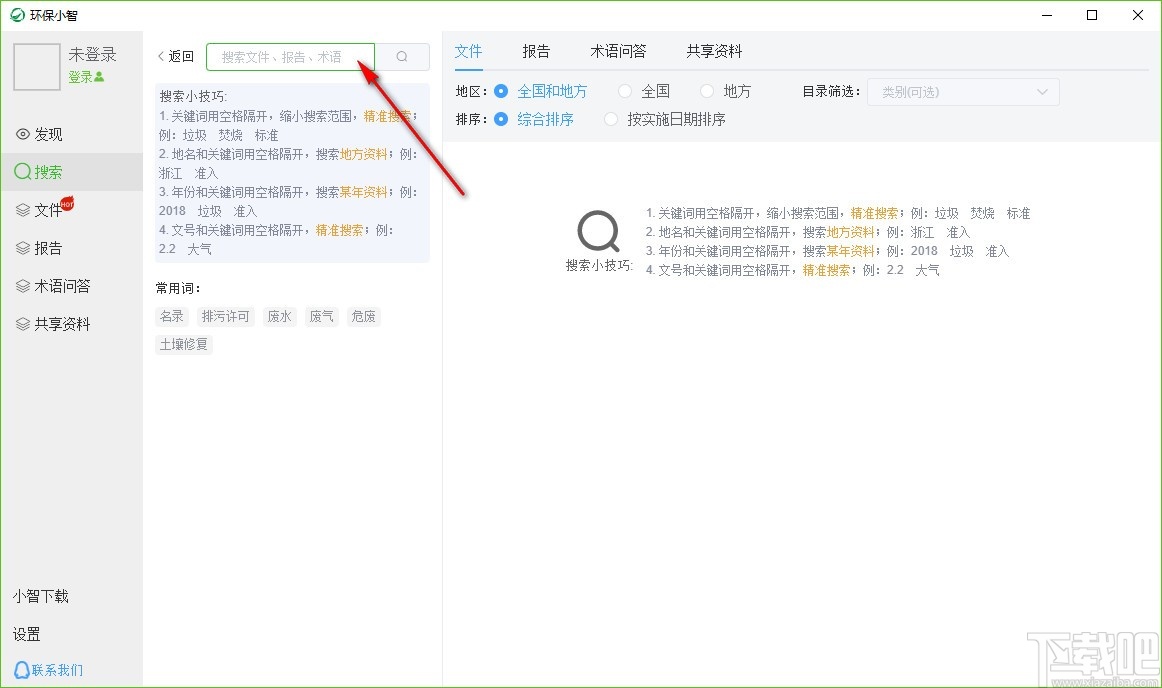Open the 共享资料 sidebar section
The width and height of the screenshot is (1162, 688).
click(x=55, y=324)
